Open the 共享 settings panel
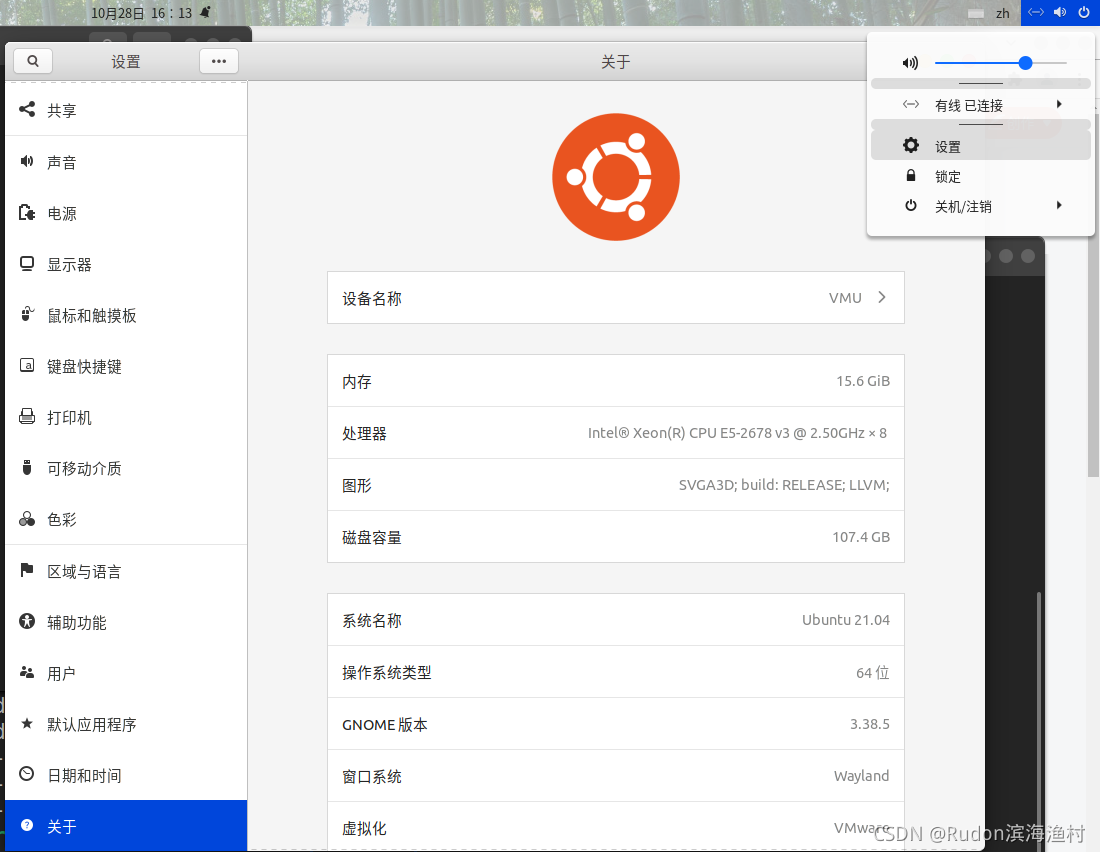Screen dimensions: 1100x852 coord(126,109)
